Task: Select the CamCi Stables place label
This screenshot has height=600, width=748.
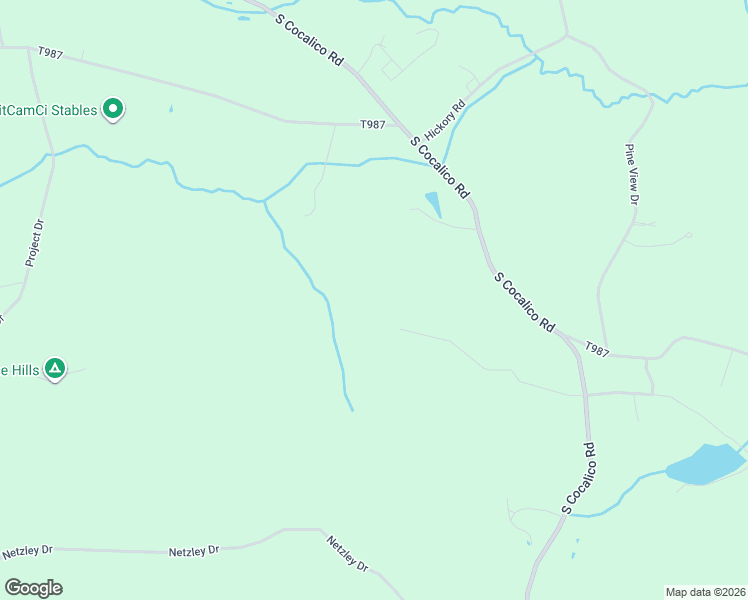Action: tap(48, 110)
